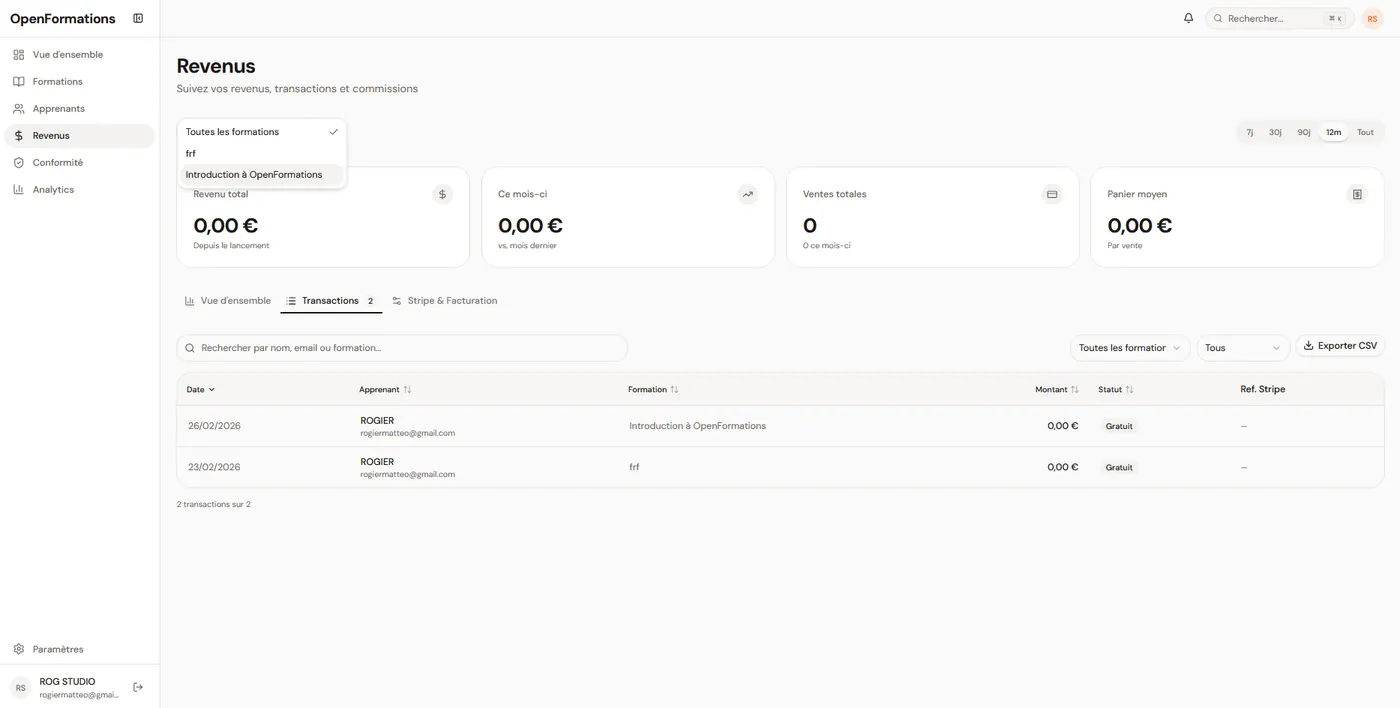1400x708 pixels.
Task: Click the download icon on Exporter CSV
Action: click(x=1308, y=345)
